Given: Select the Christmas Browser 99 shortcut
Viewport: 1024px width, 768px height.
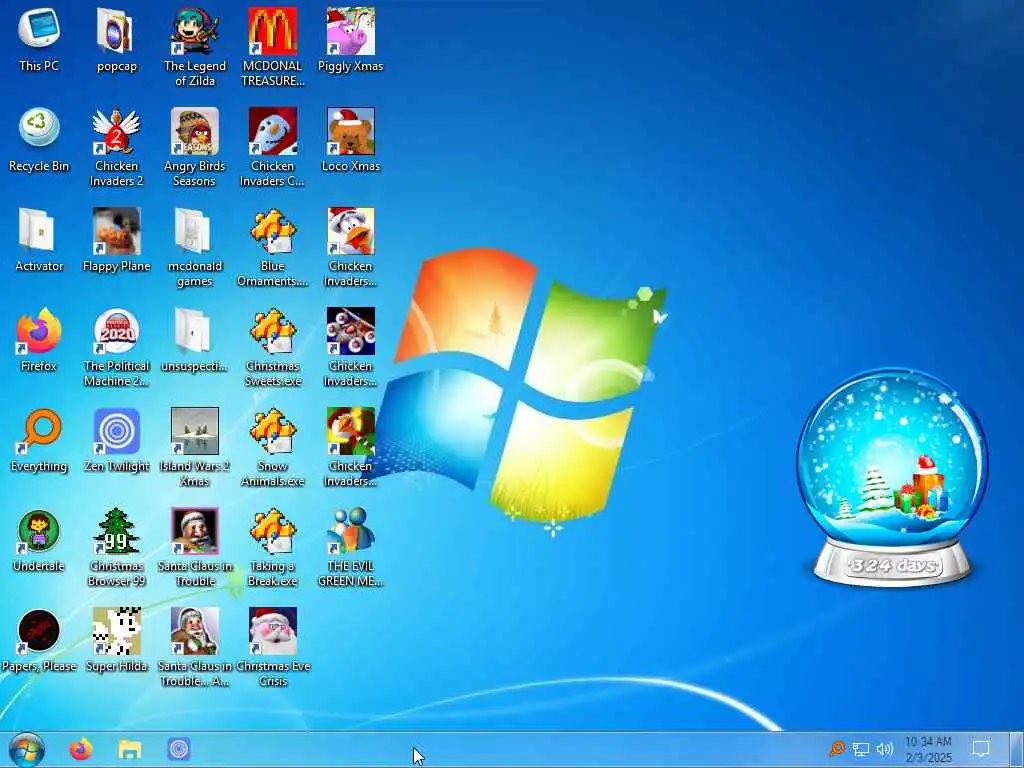Looking at the screenshot, I should click(x=116, y=547).
